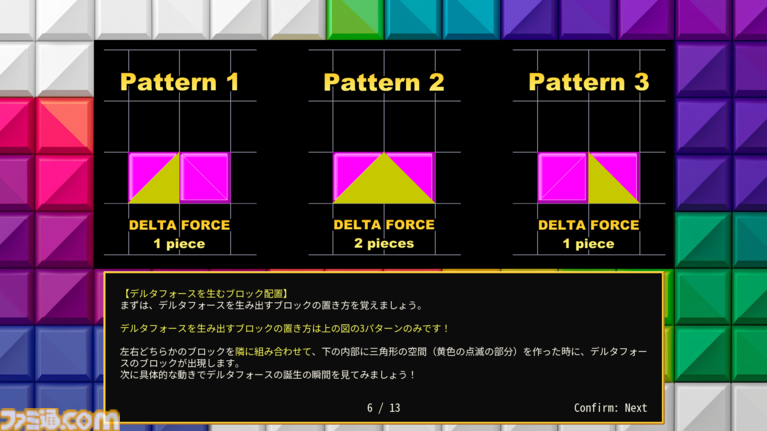Select the Pattern 1 heading

pyautogui.click(x=179, y=82)
